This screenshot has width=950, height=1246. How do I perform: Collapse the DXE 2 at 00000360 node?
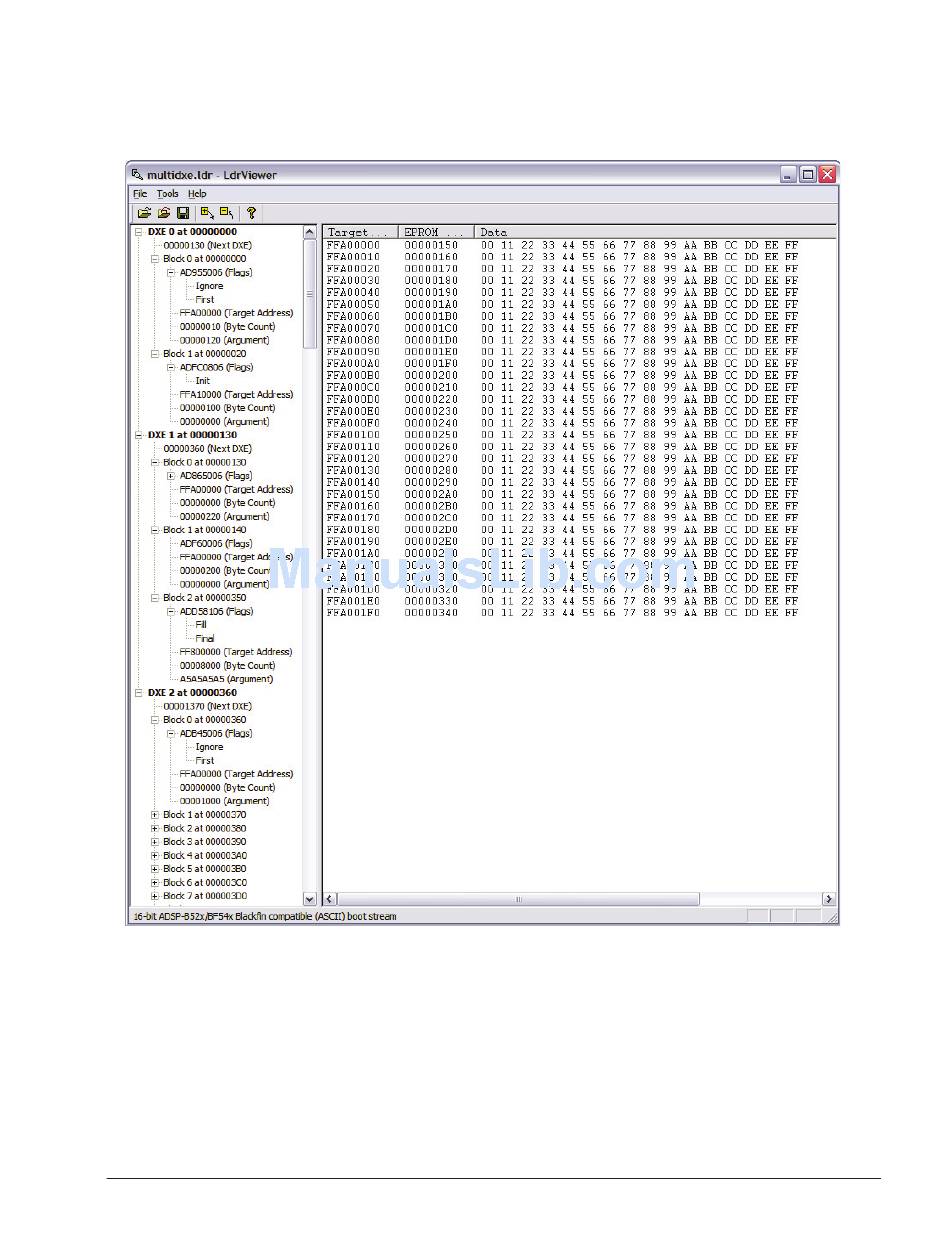tap(139, 692)
